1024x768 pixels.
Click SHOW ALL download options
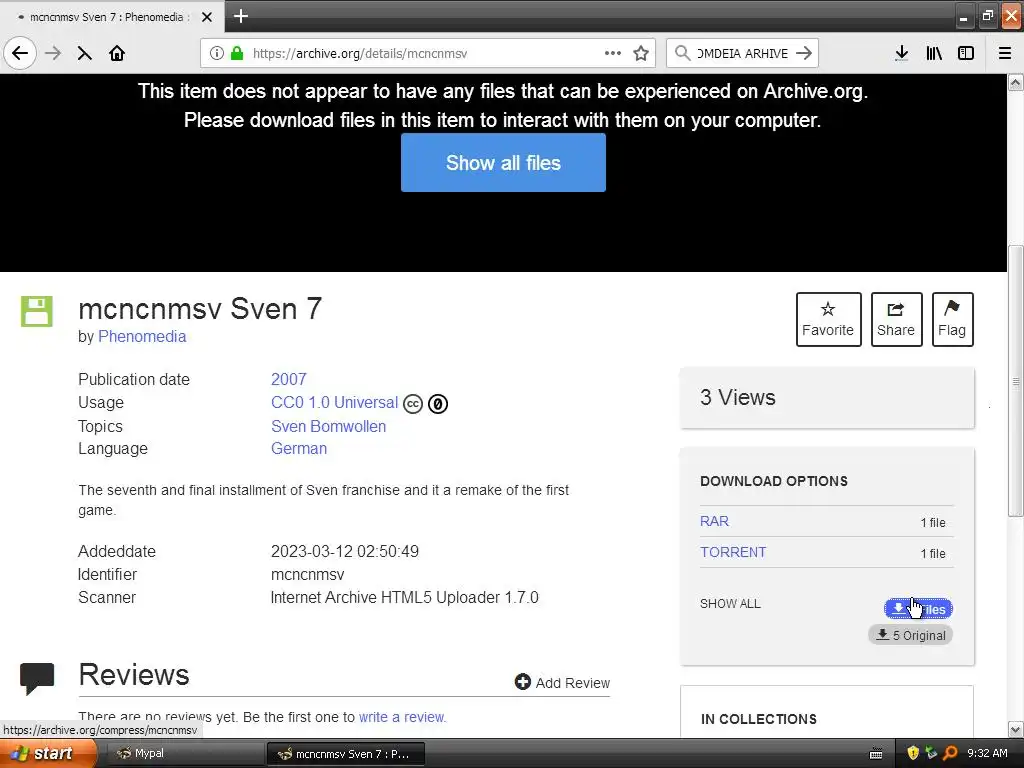[730, 604]
